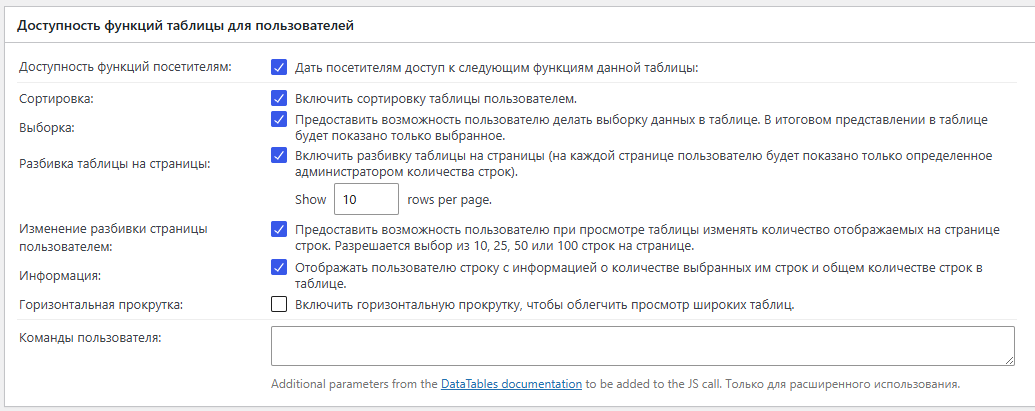Focus the rows per page number field
This screenshot has height=411, width=1035.
(x=366, y=199)
